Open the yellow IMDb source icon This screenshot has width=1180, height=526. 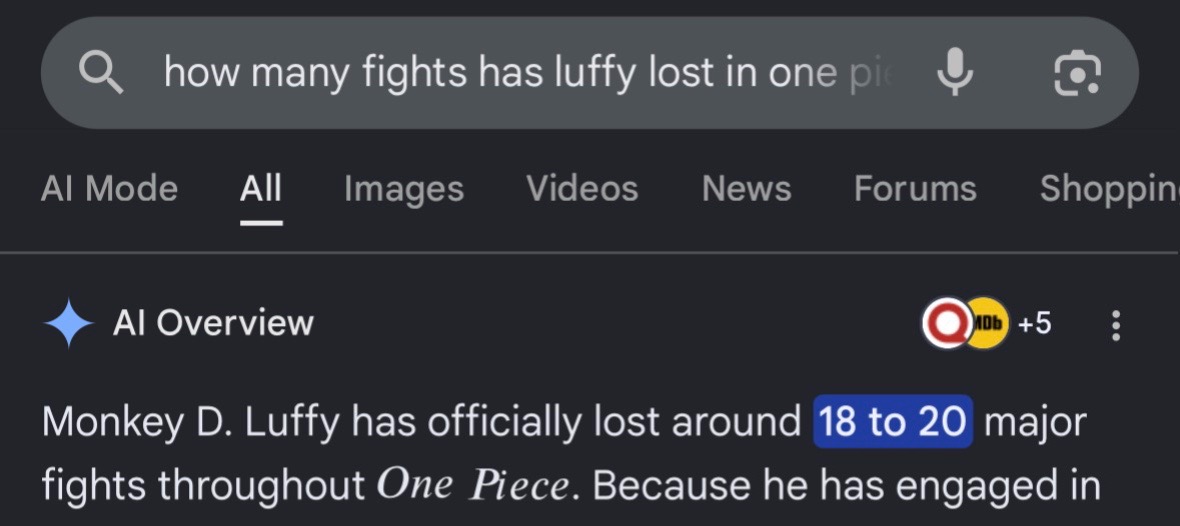coord(989,324)
